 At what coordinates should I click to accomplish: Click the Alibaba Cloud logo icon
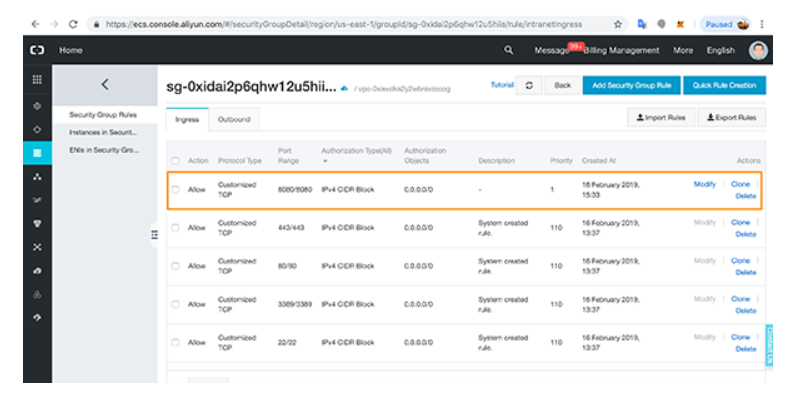(37, 49)
